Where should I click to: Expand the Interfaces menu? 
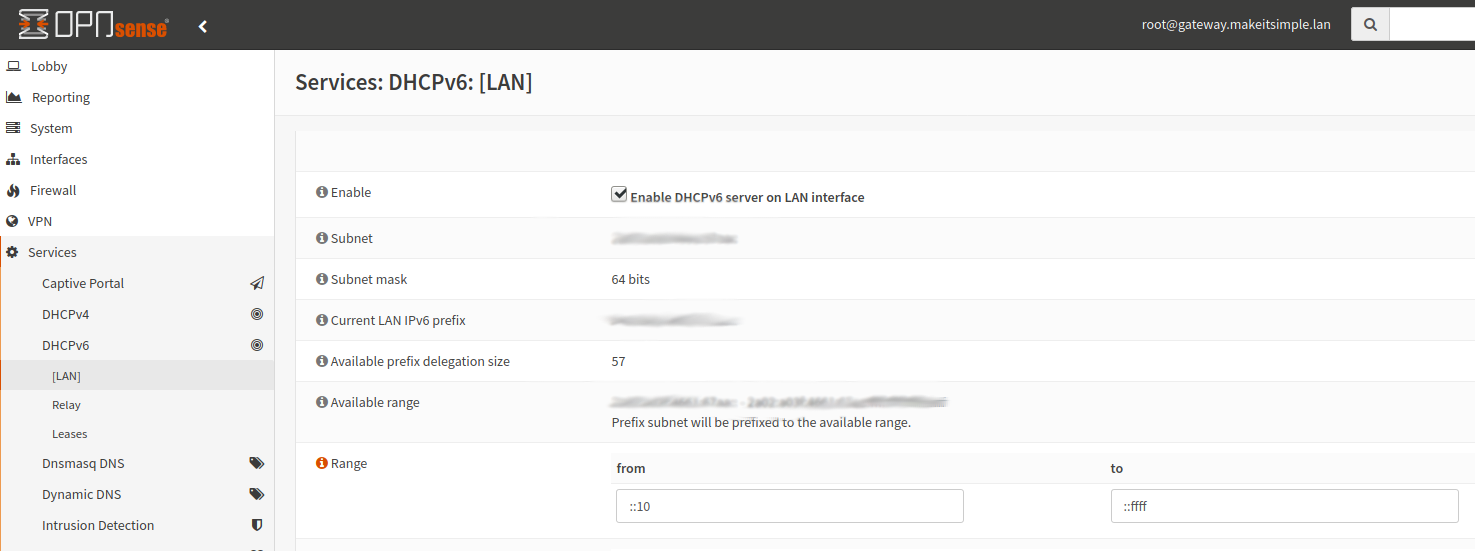[58, 159]
